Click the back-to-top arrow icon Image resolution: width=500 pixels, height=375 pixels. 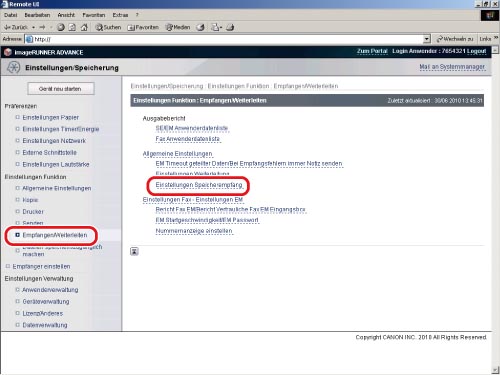point(134,251)
